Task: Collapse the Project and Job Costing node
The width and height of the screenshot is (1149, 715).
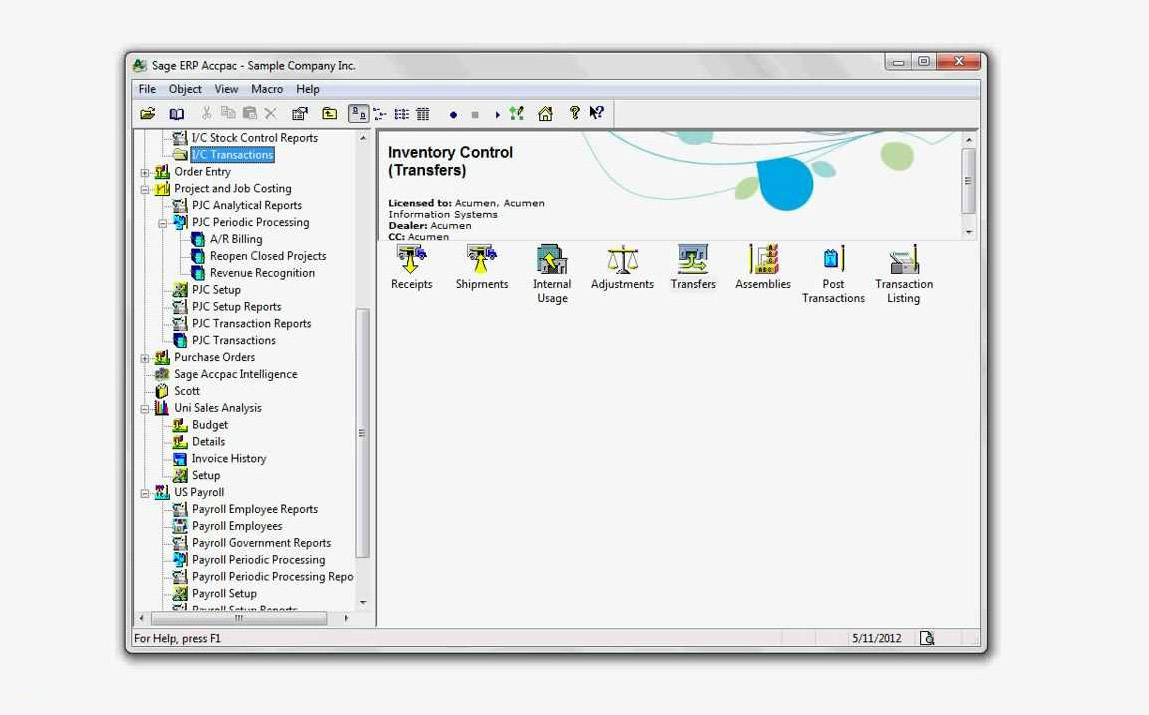Action: (x=145, y=190)
